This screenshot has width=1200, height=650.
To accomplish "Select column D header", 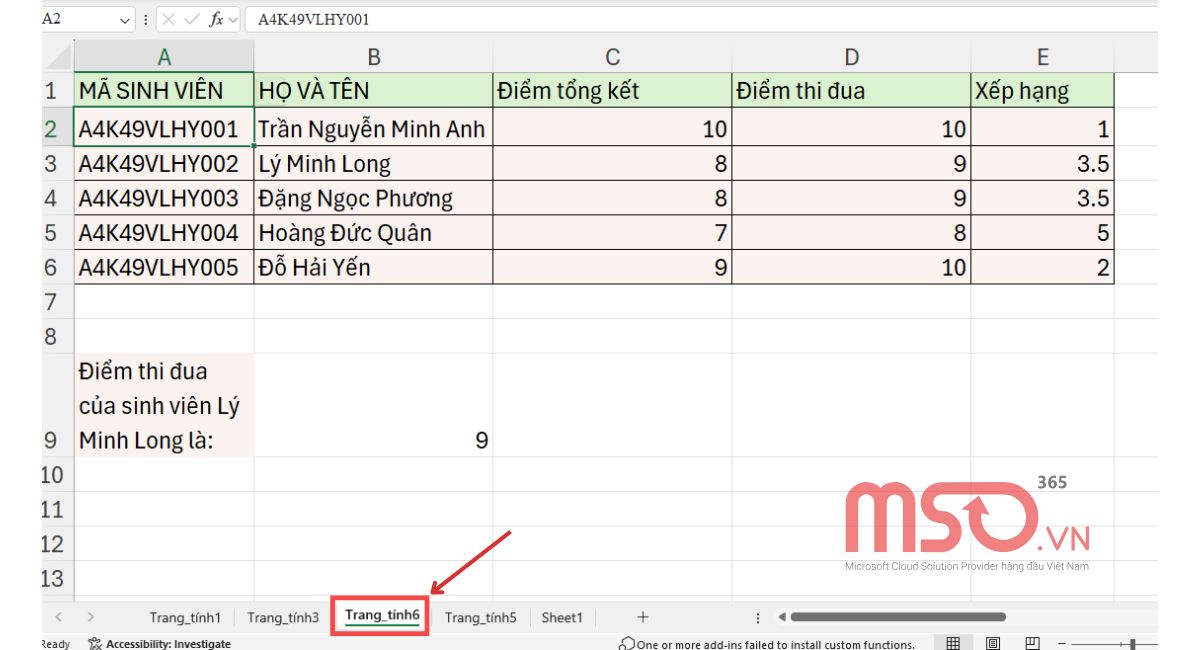I will pos(851,56).
